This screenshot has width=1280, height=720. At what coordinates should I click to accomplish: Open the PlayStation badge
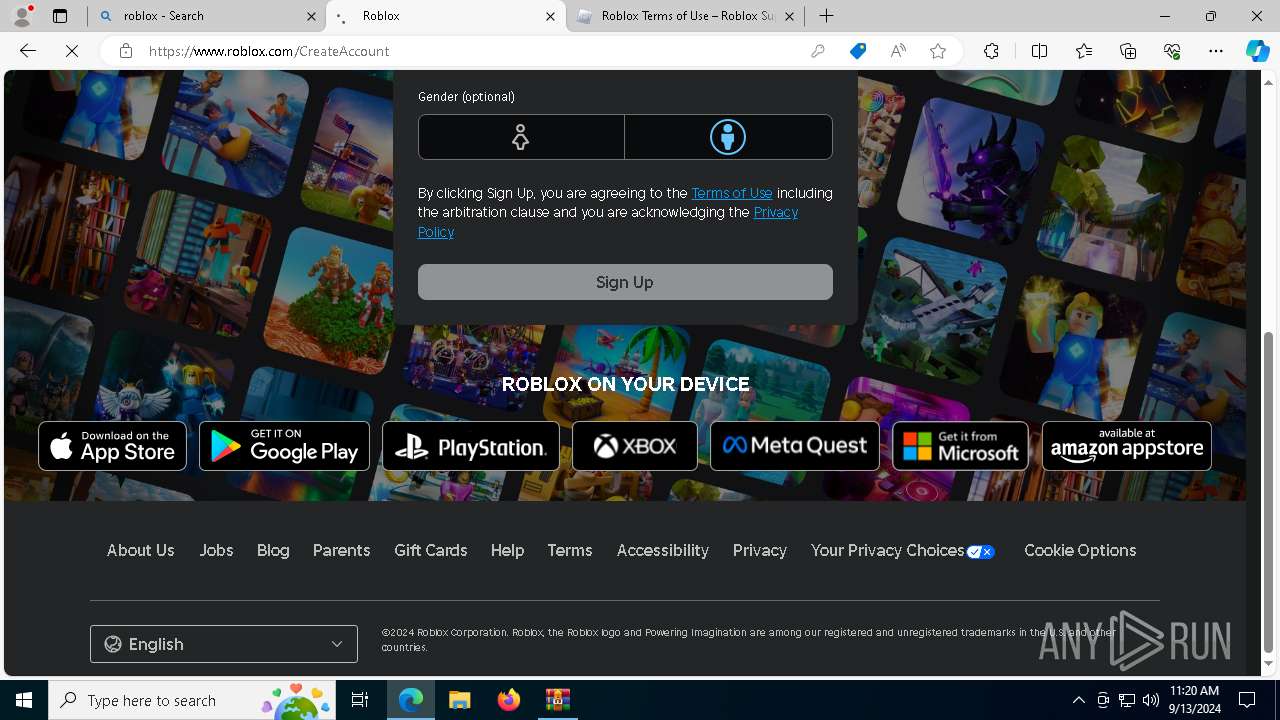[x=471, y=446]
